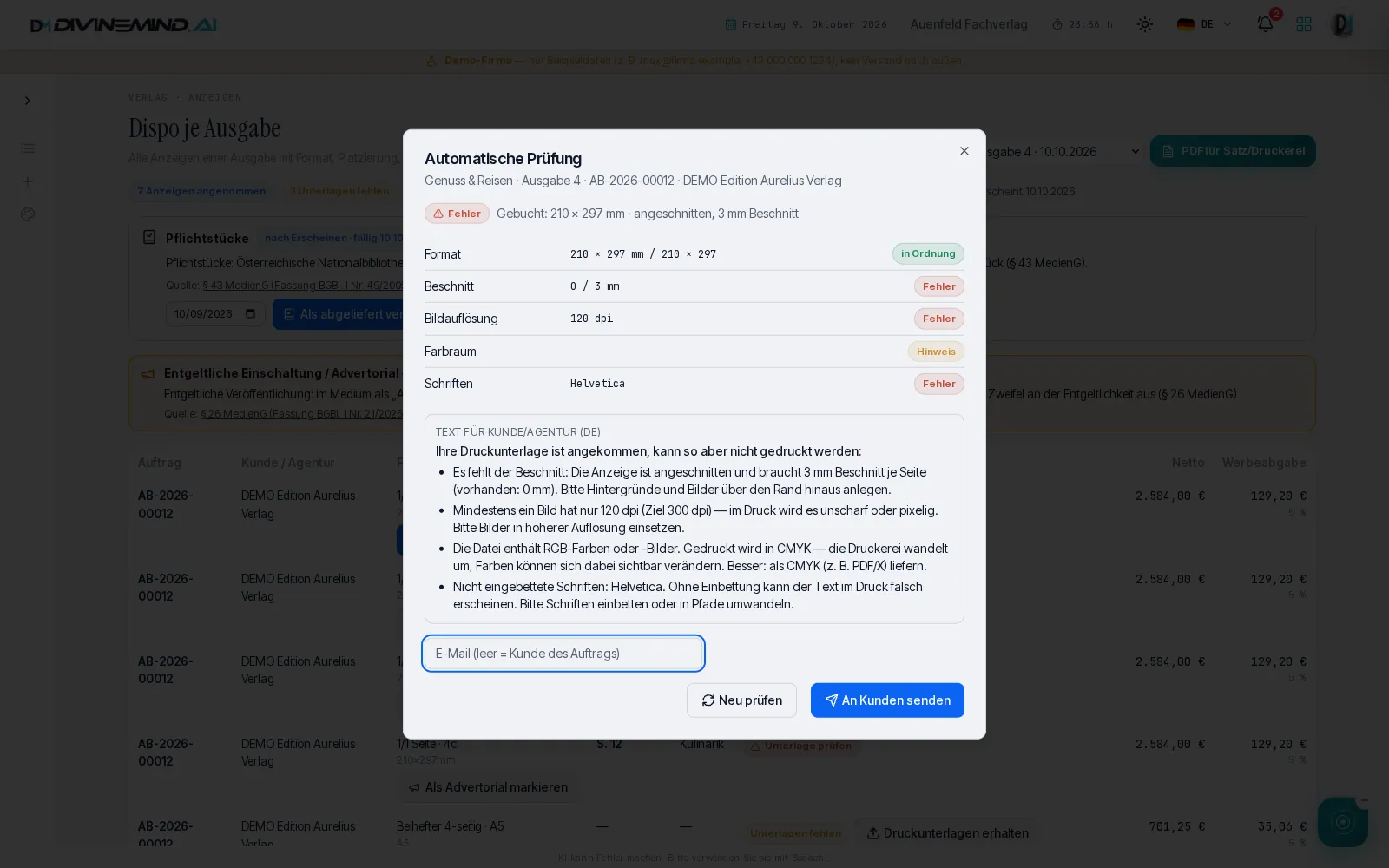Click the DivineMind.AI logo
Screen dimensions: 1389x868
123,25
